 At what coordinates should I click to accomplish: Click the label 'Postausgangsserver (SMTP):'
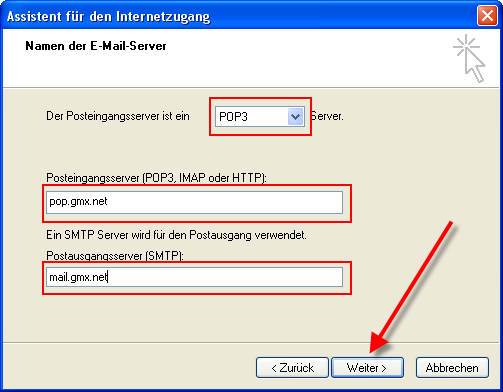(115, 256)
